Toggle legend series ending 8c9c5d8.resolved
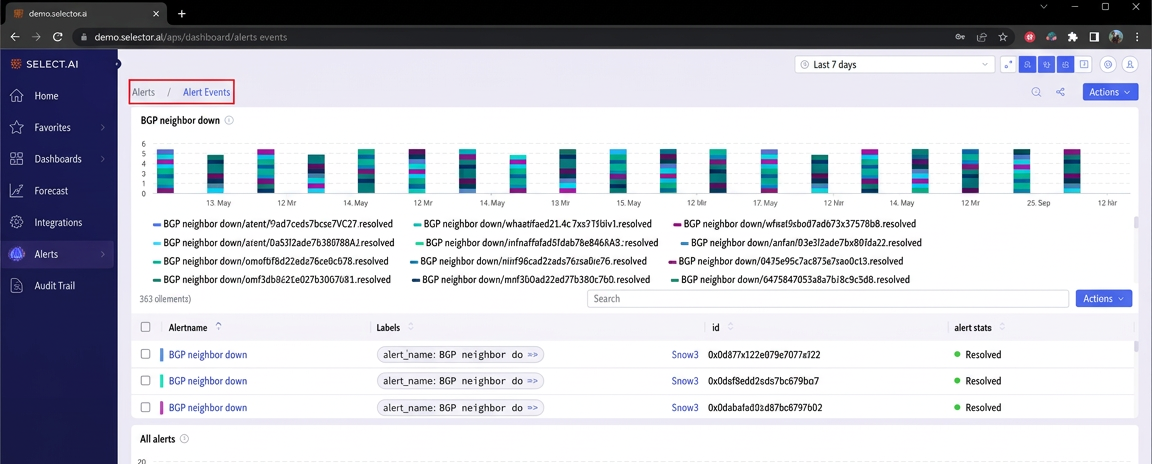Viewport: 1152px width, 464px height. click(x=791, y=280)
